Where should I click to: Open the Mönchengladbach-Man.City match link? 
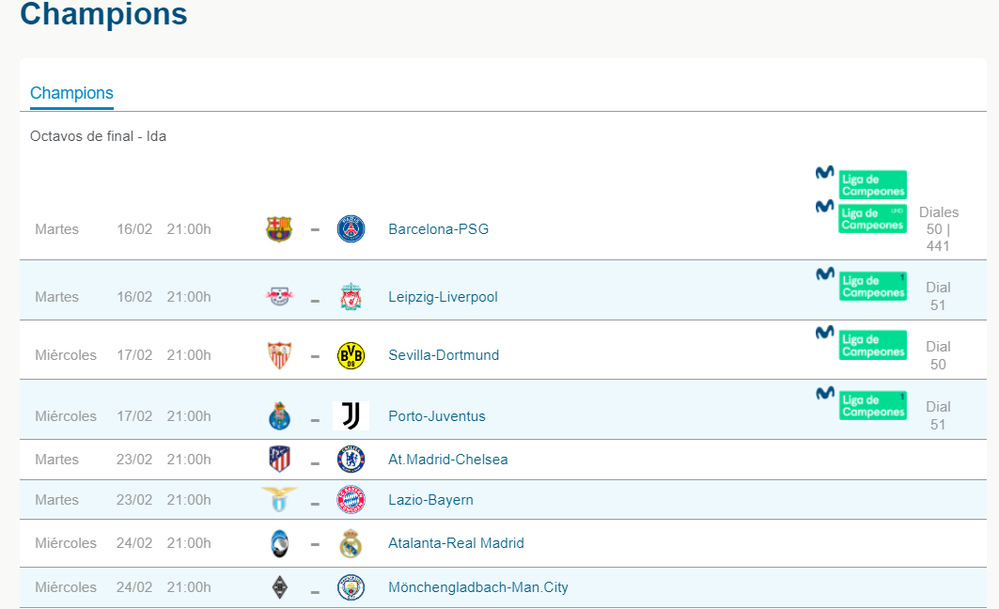pyautogui.click(x=478, y=587)
